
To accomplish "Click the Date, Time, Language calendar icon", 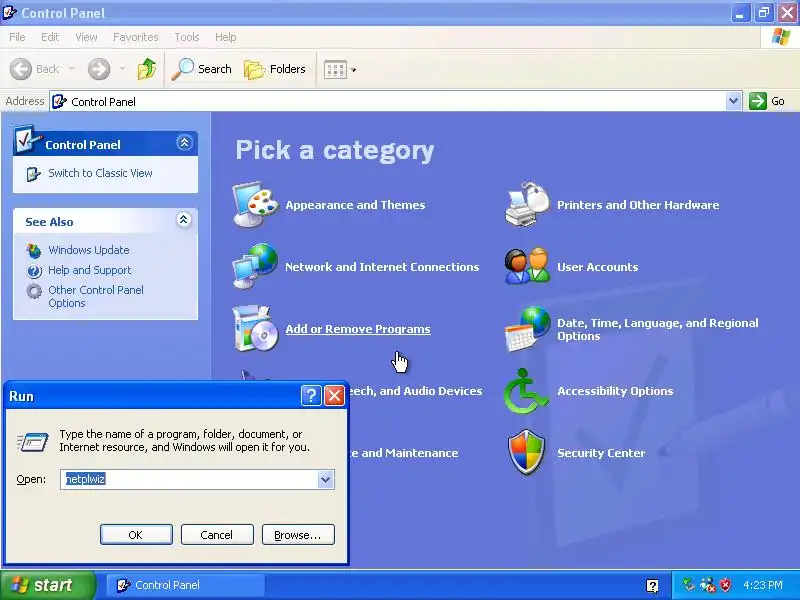I will point(528,329).
